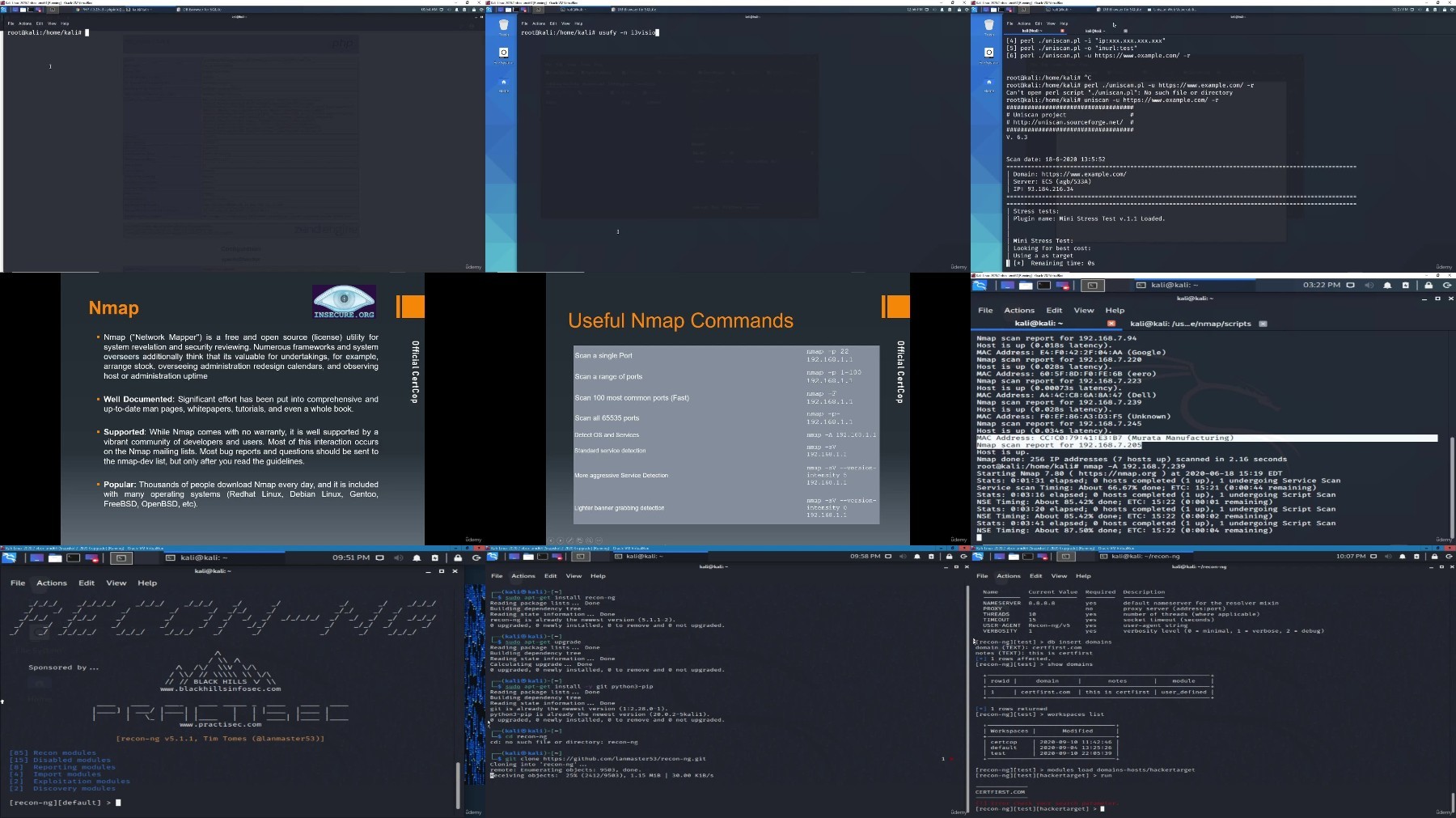This screenshot has height=818, width=1456.
Task: Open the View menu in the 09:58 PM terminal
Action: [574, 576]
